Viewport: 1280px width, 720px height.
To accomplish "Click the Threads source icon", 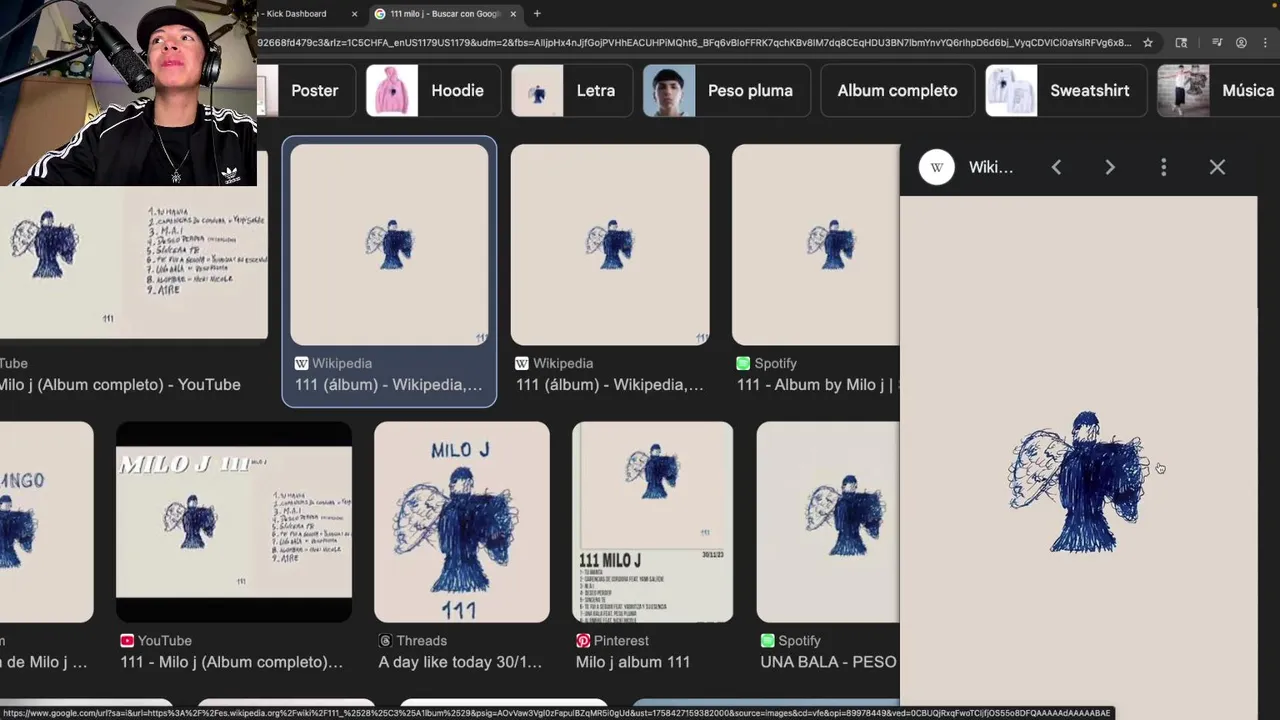I will [x=385, y=641].
